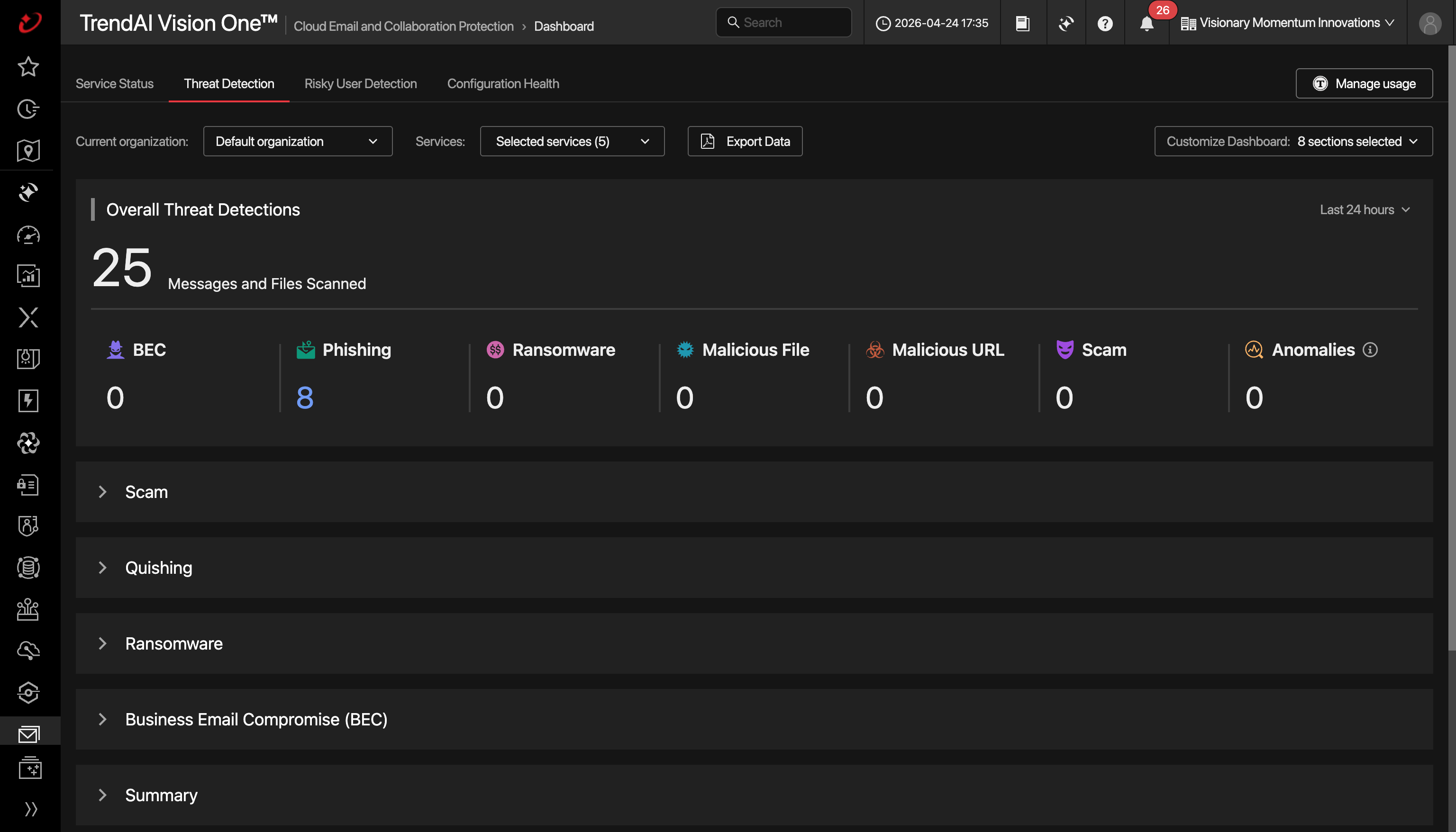Expand the Quishing section

point(754,568)
